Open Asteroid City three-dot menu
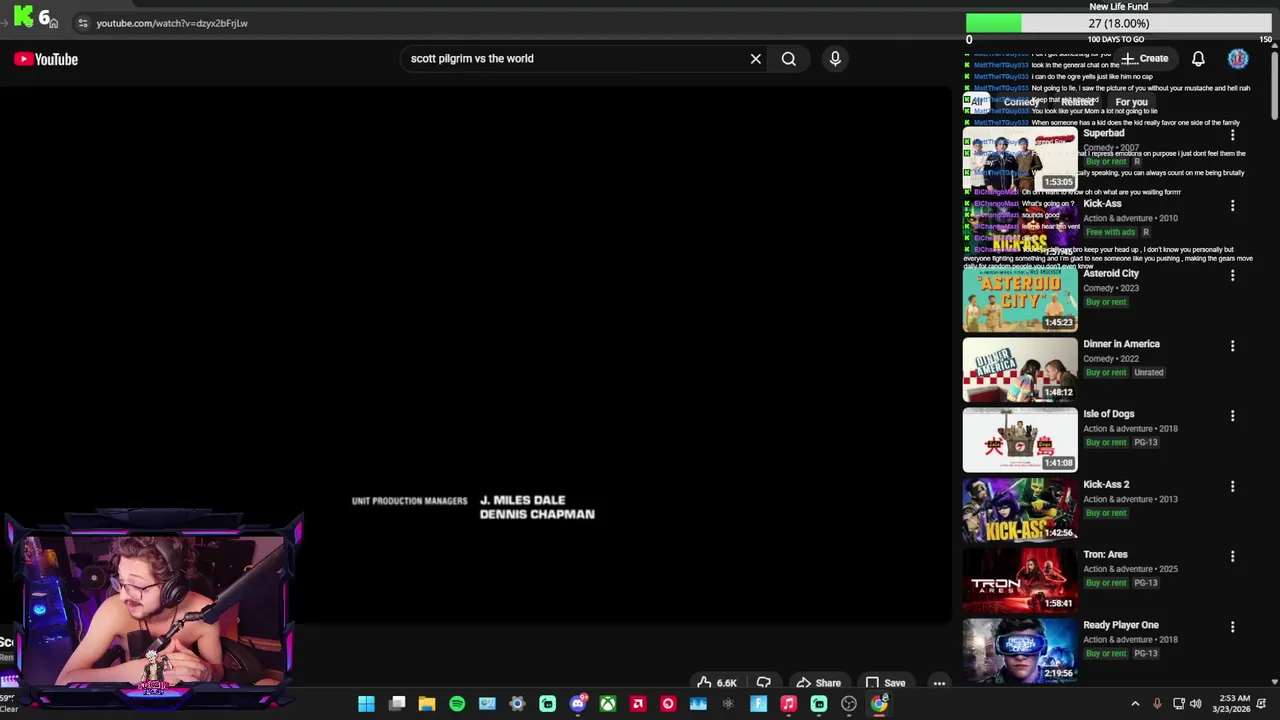Image resolution: width=1280 pixels, height=720 pixels. tap(1232, 275)
